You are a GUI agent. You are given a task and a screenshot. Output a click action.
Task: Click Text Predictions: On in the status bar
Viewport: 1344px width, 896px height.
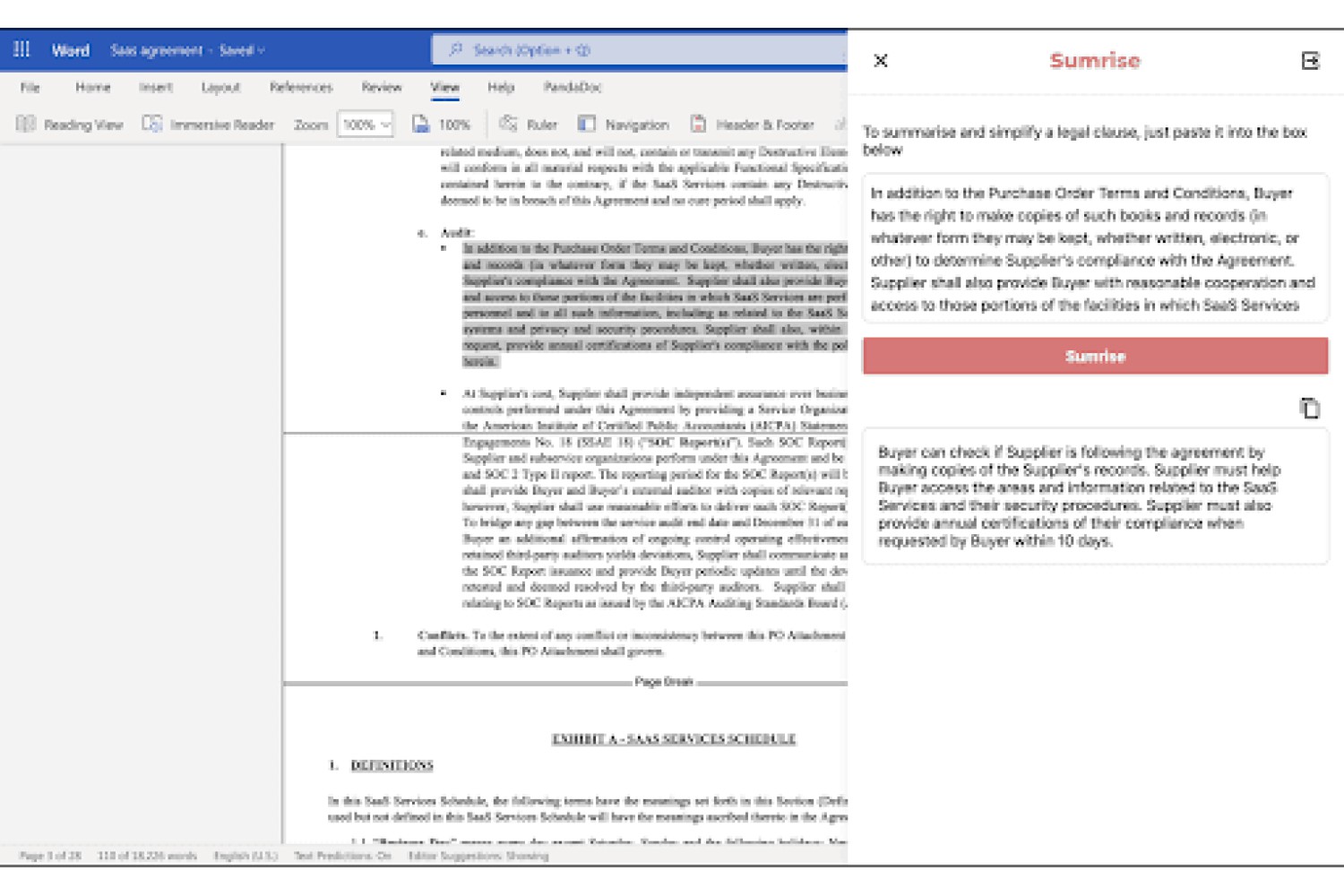(x=342, y=856)
